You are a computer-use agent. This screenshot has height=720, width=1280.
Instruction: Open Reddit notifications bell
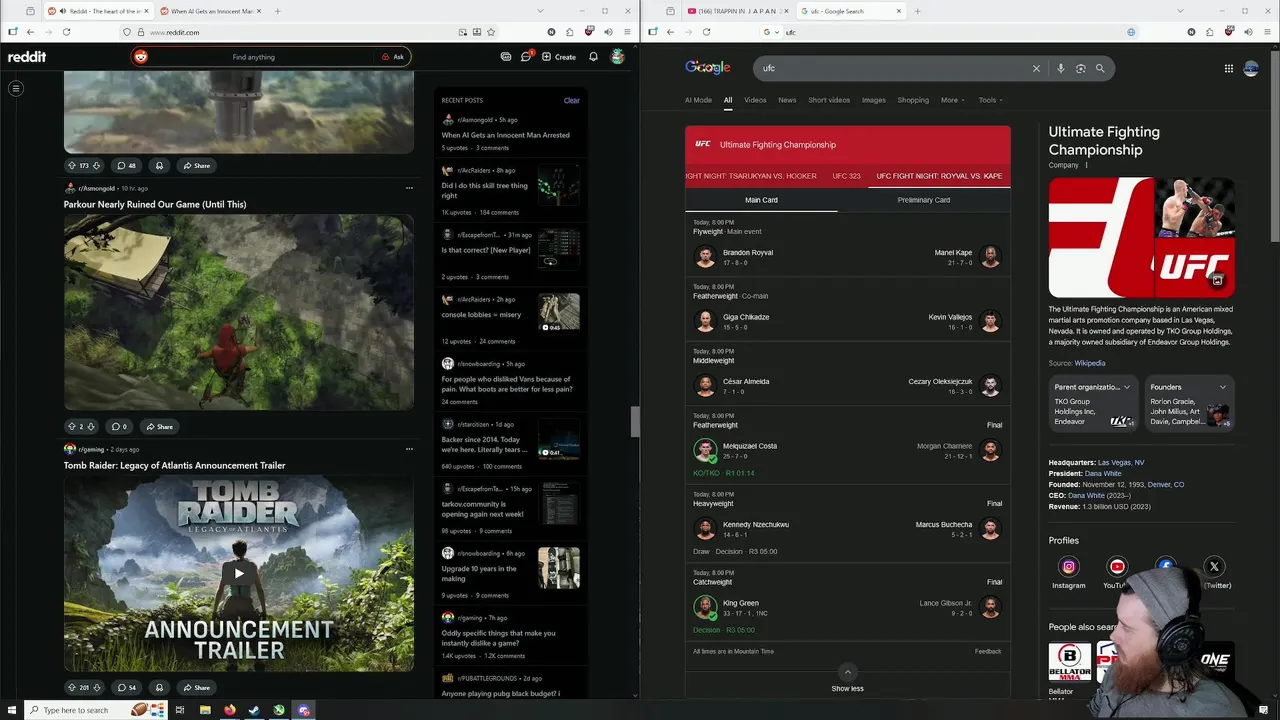593,57
